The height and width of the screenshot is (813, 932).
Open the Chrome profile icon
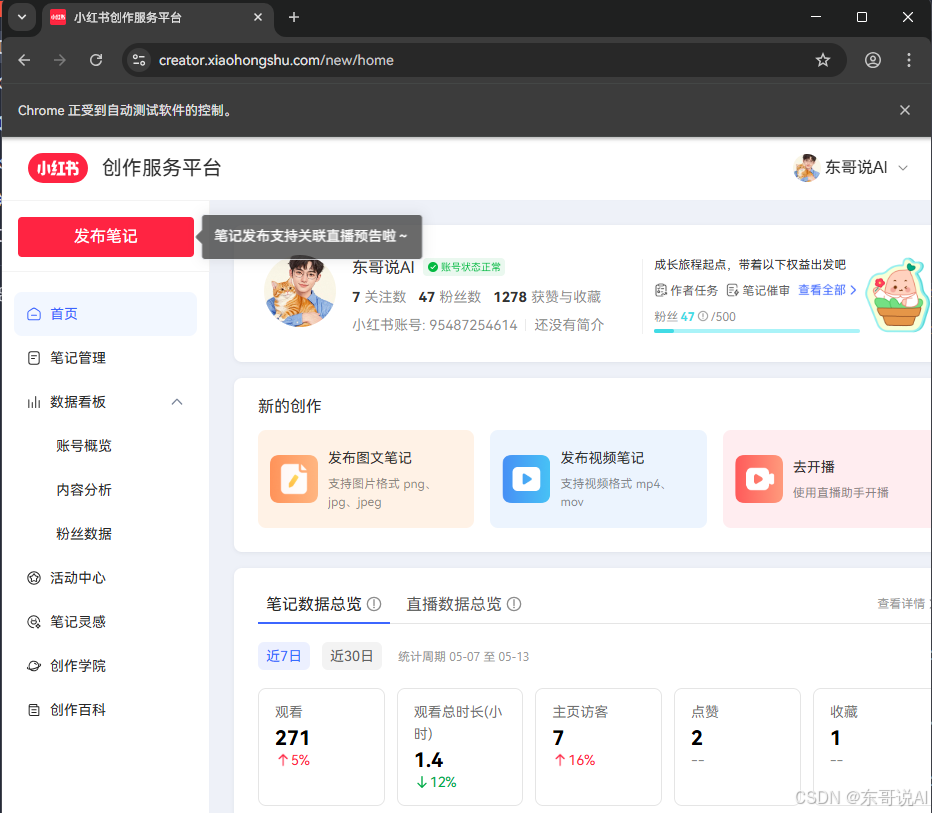click(x=873, y=60)
